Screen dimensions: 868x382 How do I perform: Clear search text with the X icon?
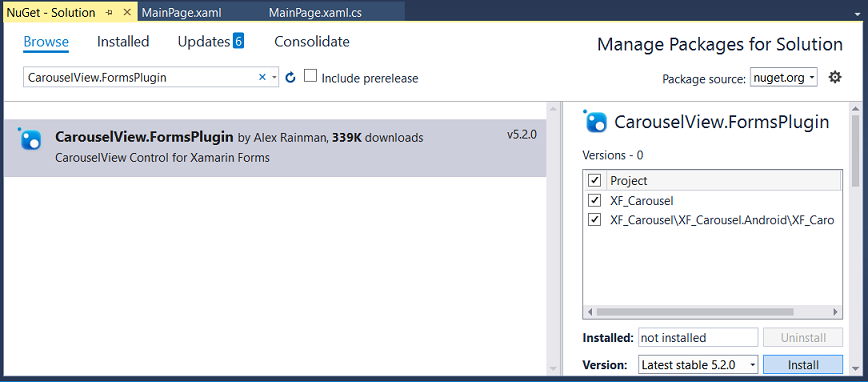click(x=262, y=78)
